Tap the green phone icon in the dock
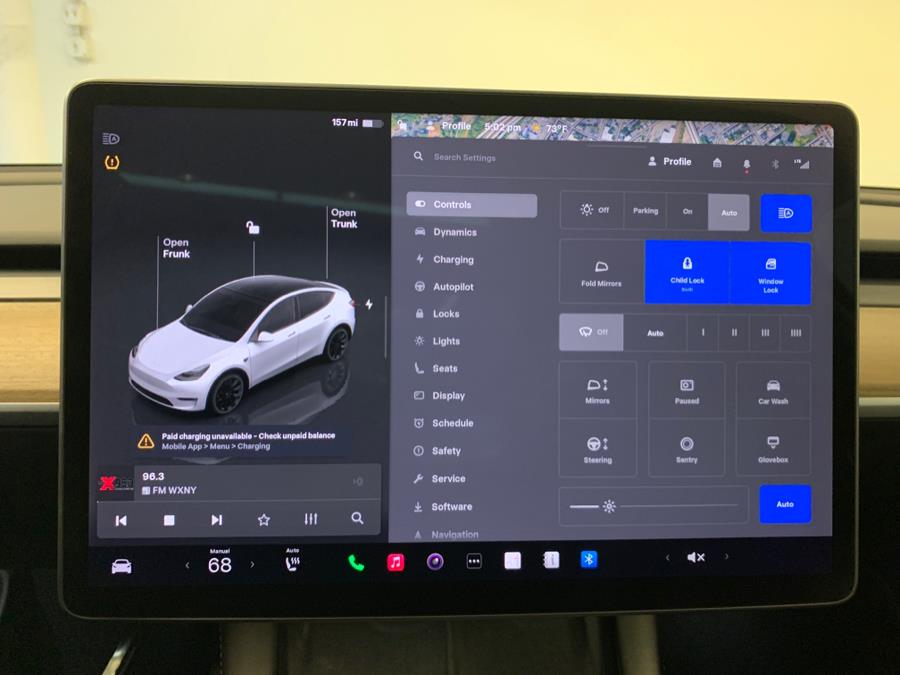 tap(355, 560)
